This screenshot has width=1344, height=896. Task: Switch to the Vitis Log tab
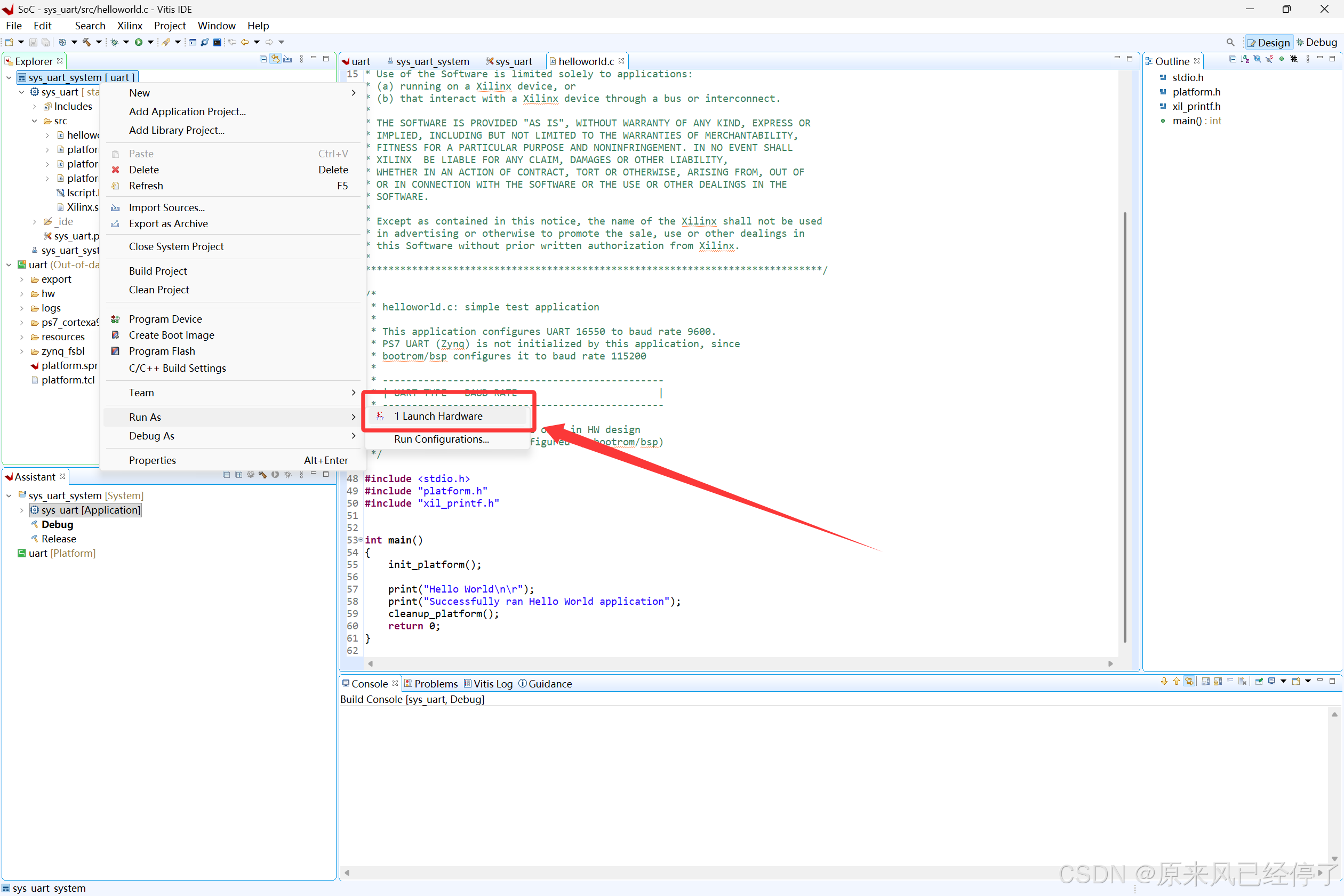(488, 683)
